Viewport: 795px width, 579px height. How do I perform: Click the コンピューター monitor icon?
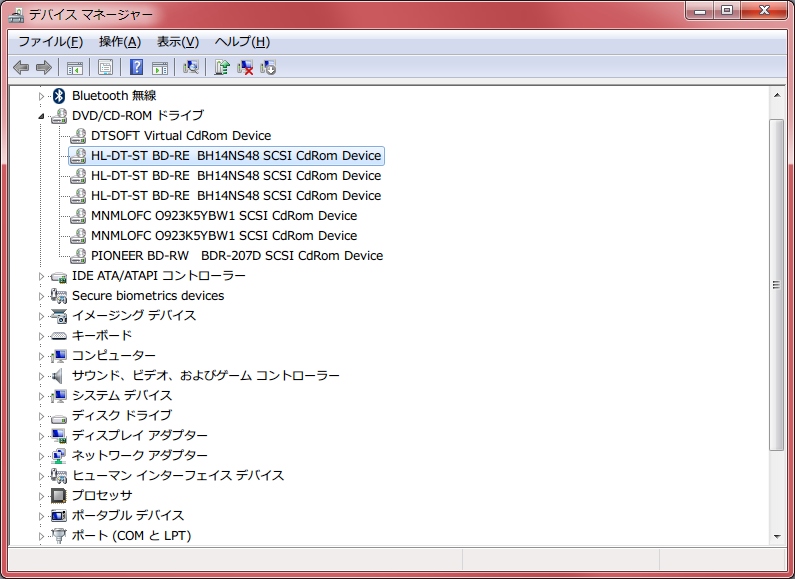[x=59, y=356]
